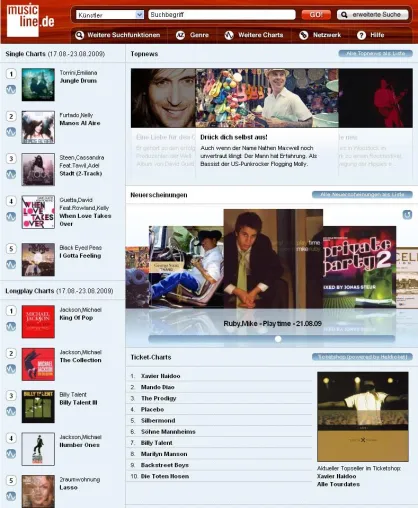Click the chart-history icon for Manos Al Aire
The height and width of the screenshot is (508, 418).
11,132
